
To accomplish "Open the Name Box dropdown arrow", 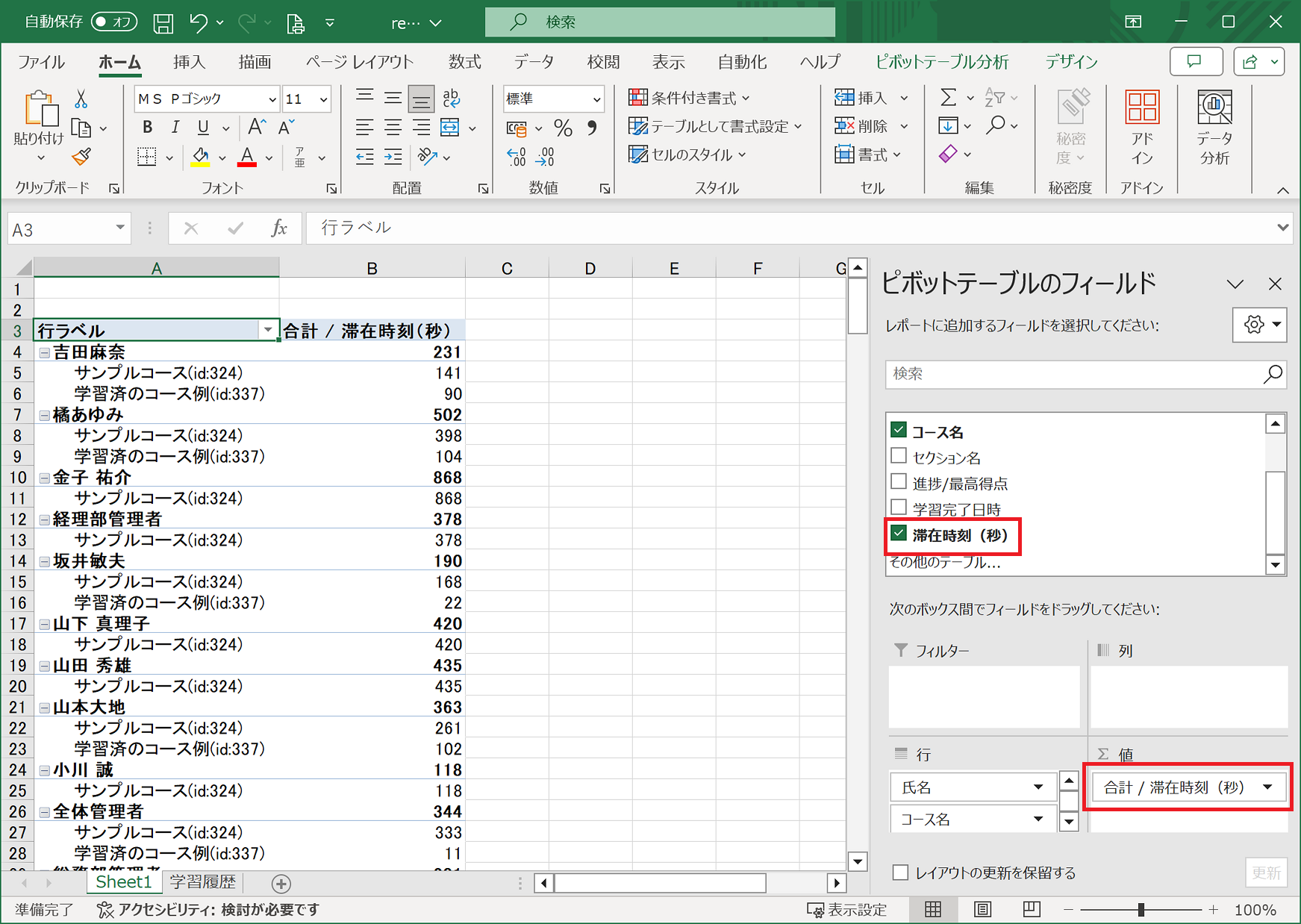I will pyautogui.click(x=119, y=228).
